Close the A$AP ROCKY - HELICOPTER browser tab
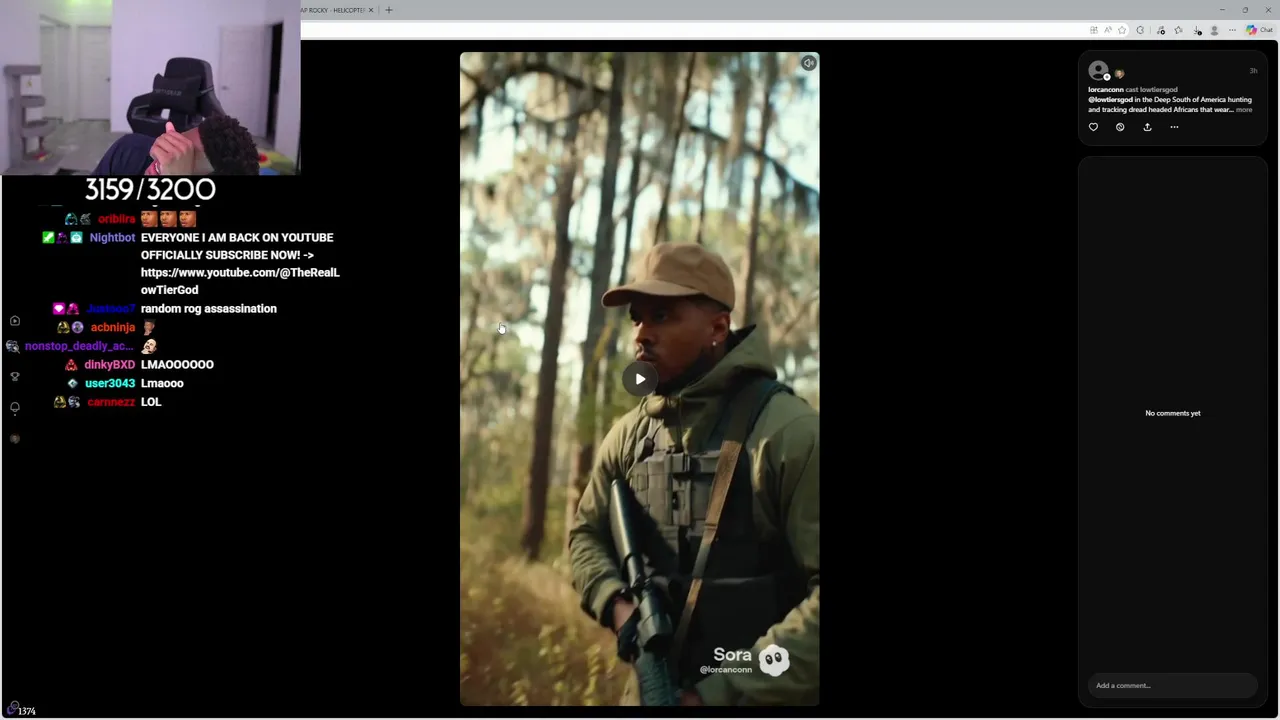Screen dimensions: 1280x720 [371, 10]
